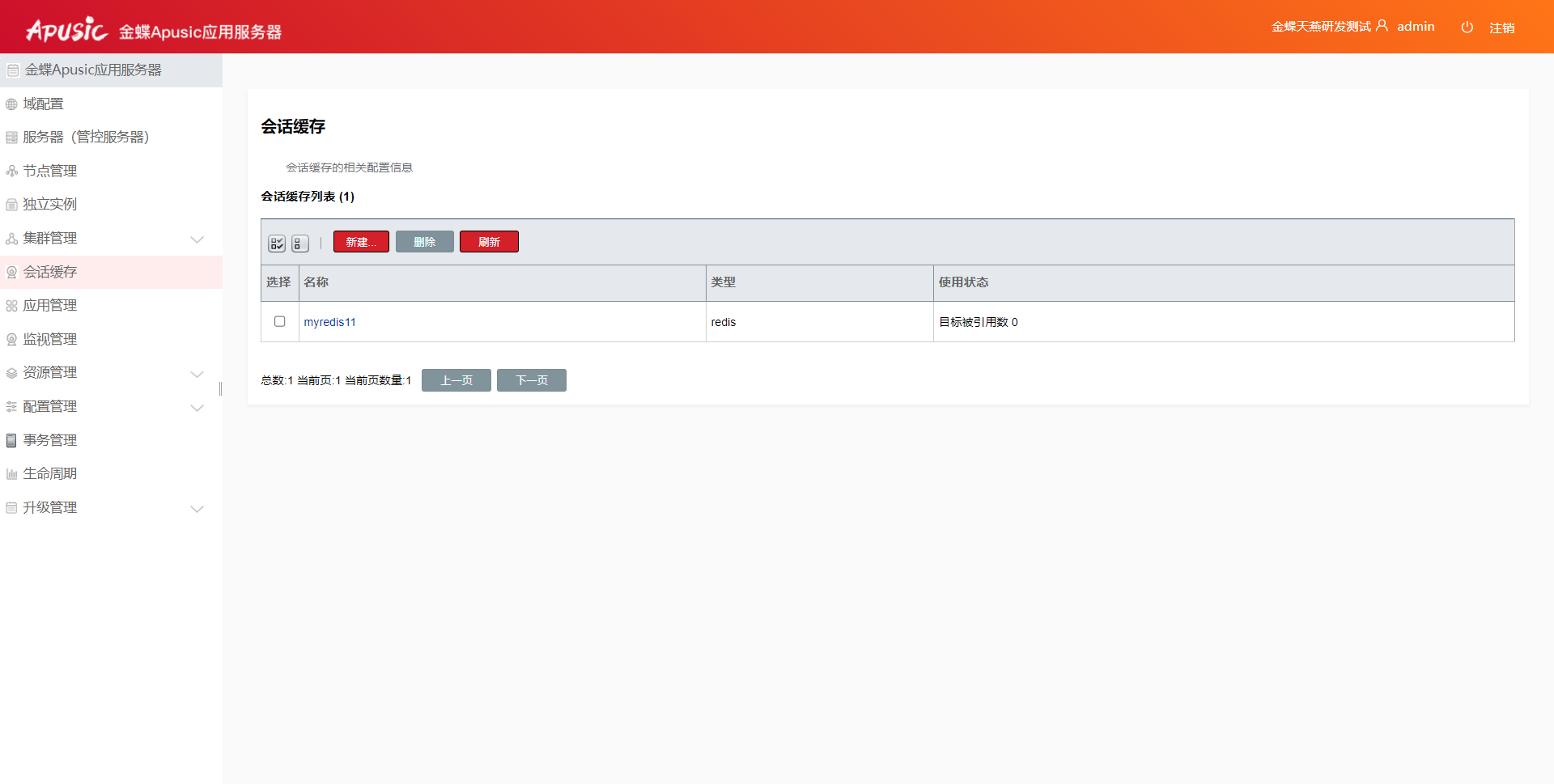The width and height of the screenshot is (1554, 784).
Task: Click the 事务管理 icon in the sidebar
Action: (x=11, y=440)
